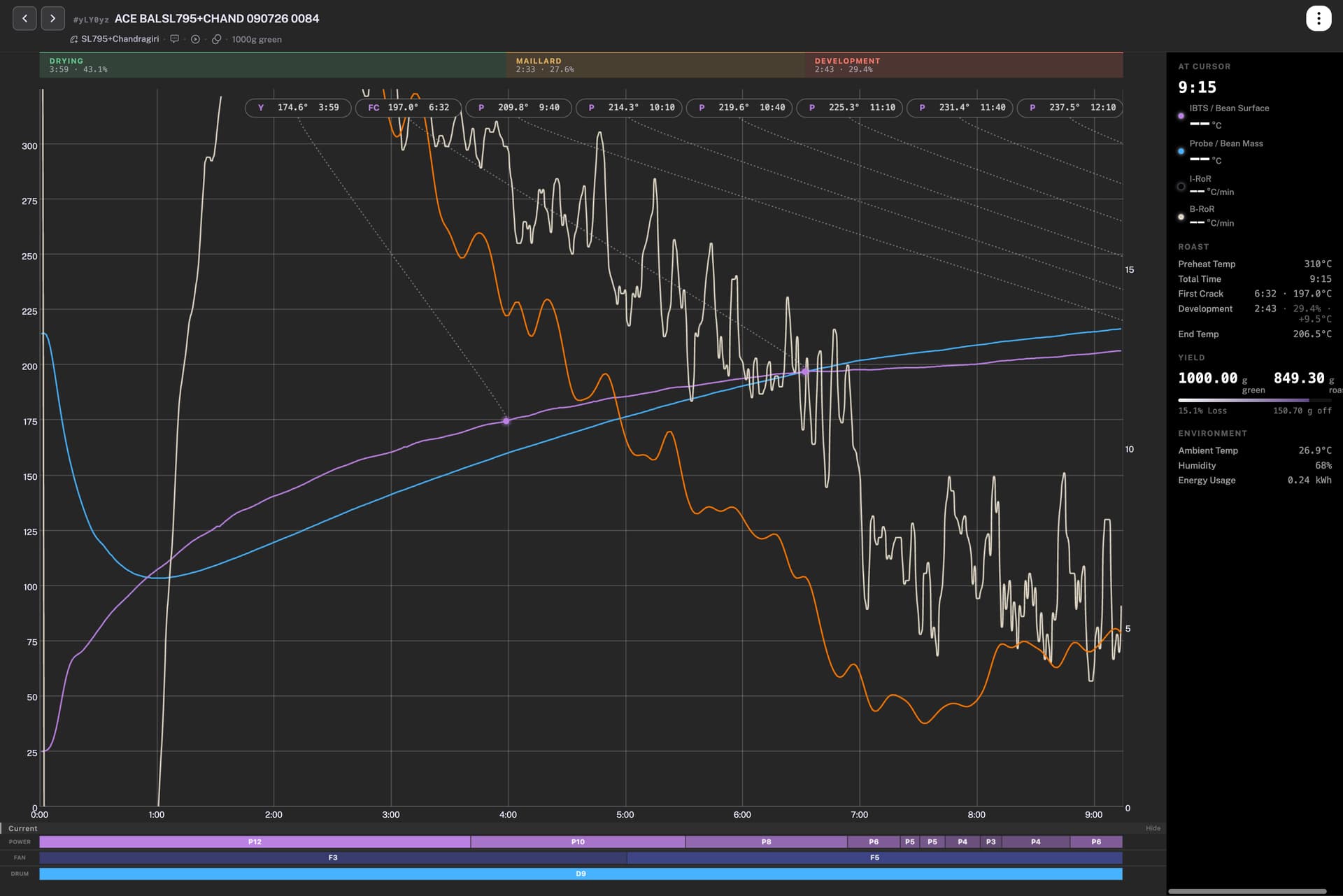Hide the power/fan/drum control strip
The height and width of the screenshot is (896, 1343).
[1153, 828]
